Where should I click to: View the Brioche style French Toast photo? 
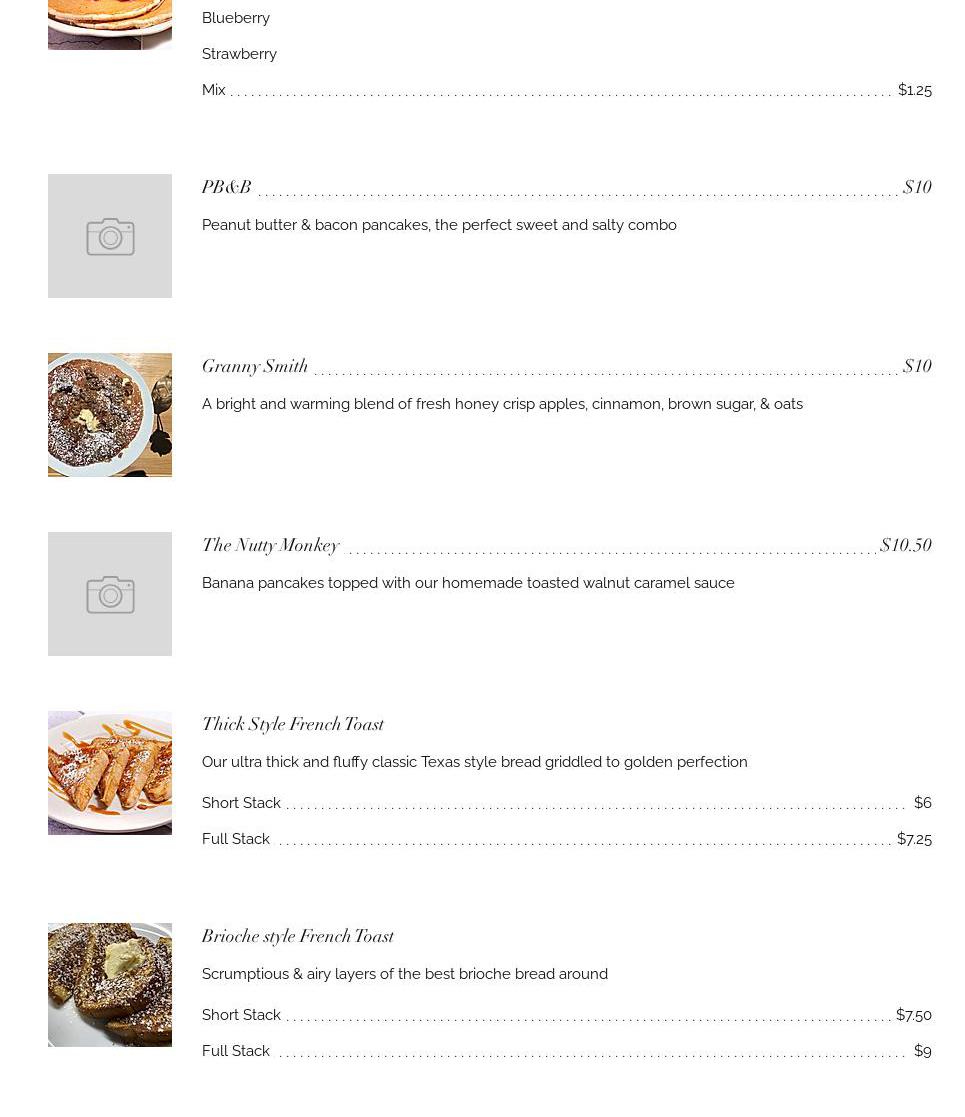pos(110,985)
